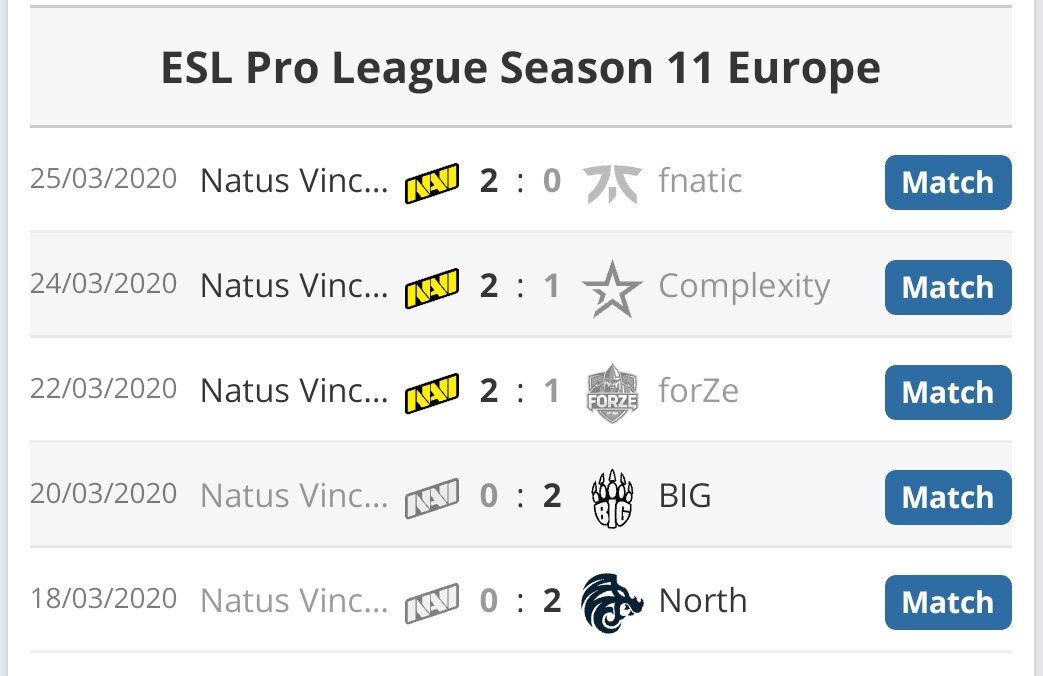Select the Complexity team name
Viewport: 1043px width, 676px height.
click(744, 287)
